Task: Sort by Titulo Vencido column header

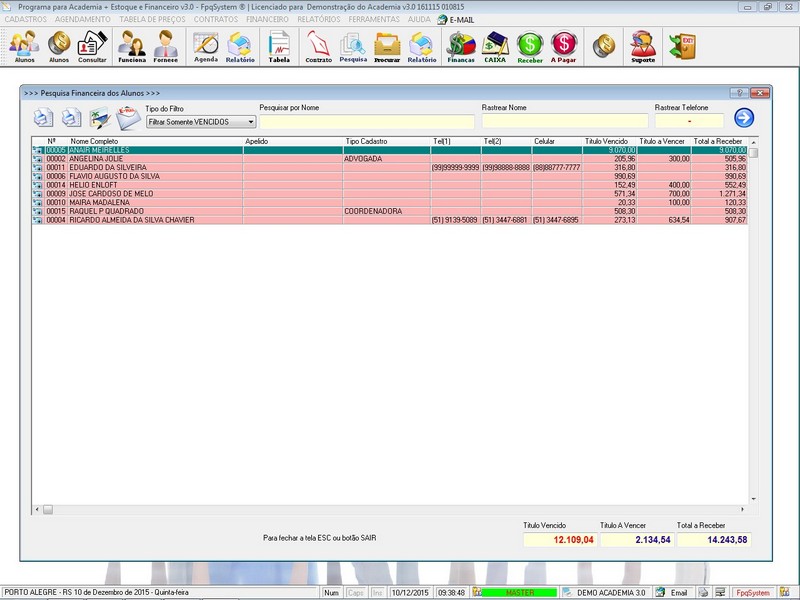Action: pos(609,141)
